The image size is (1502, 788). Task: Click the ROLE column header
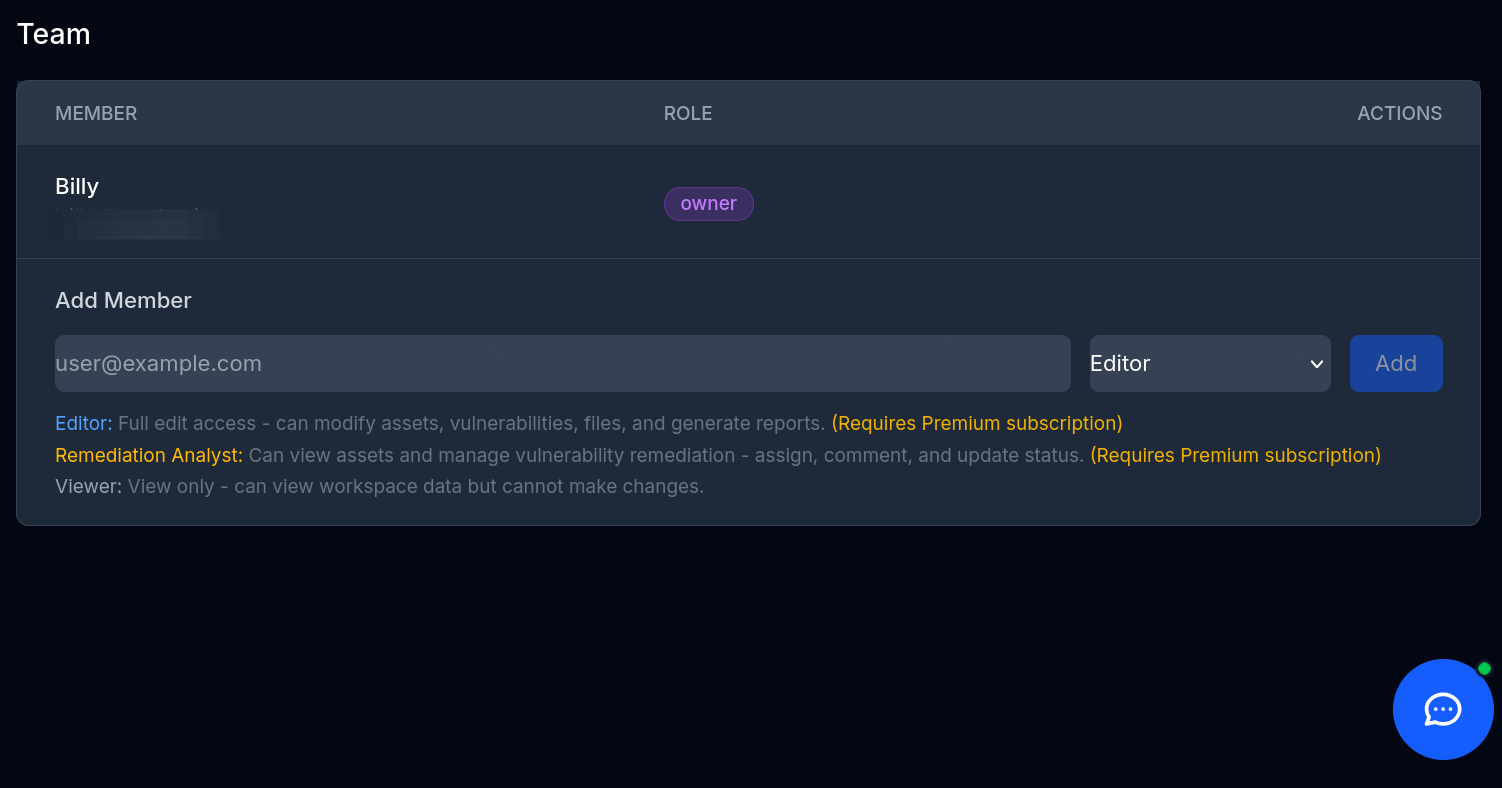[x=687, y=113]
